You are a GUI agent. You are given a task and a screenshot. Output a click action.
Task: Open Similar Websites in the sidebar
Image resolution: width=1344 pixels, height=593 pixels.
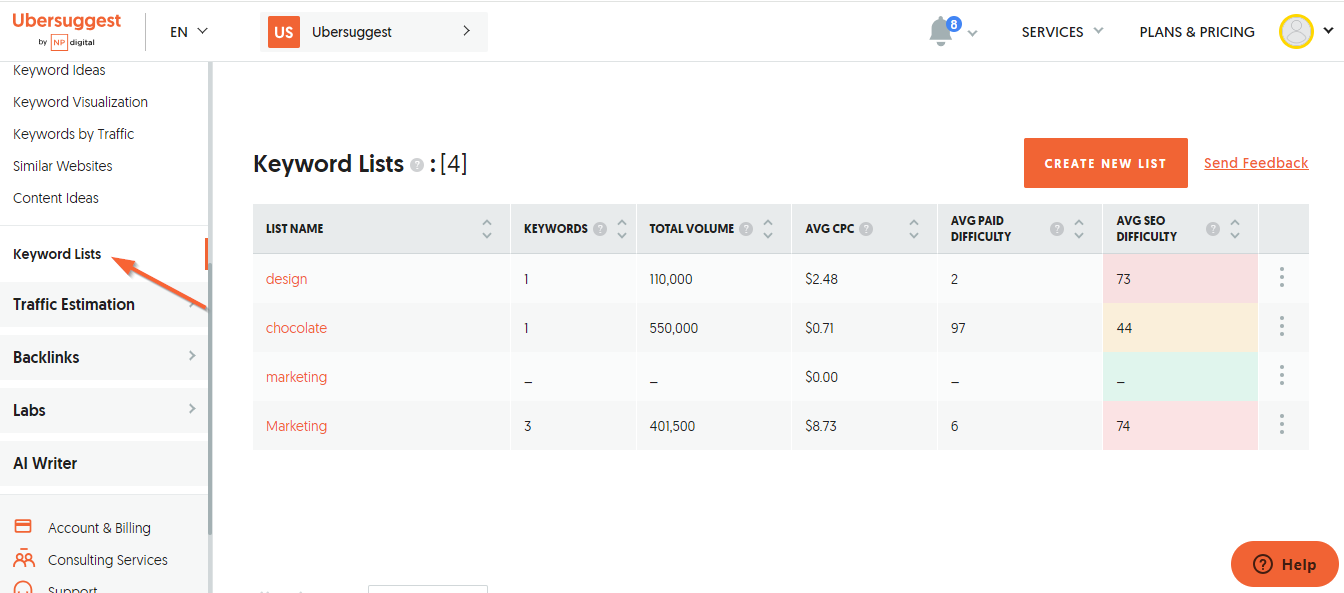62,166
